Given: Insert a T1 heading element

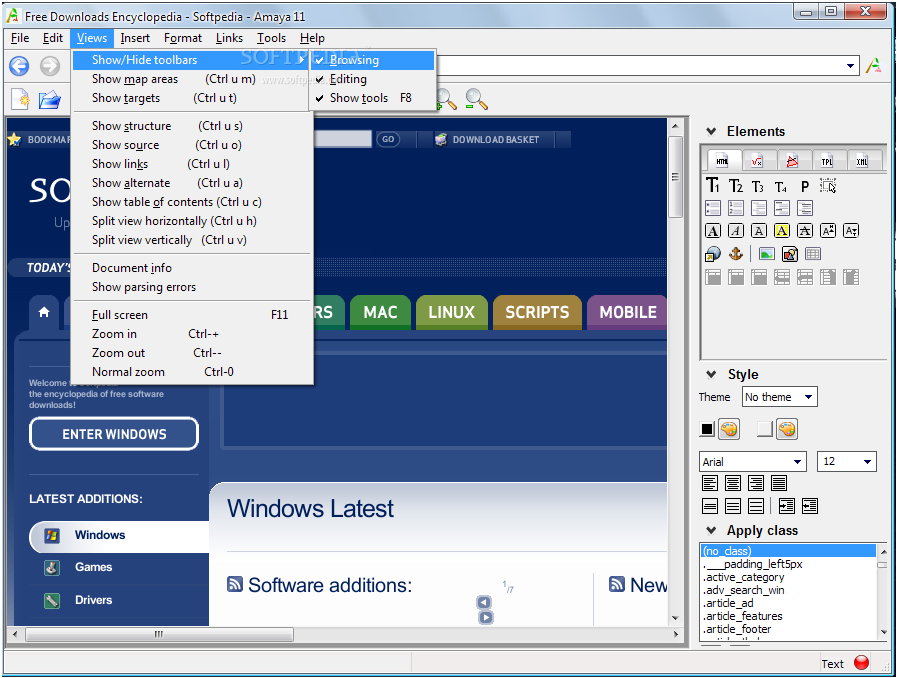Looking at the screenshot, I should [x=713, y=186].
